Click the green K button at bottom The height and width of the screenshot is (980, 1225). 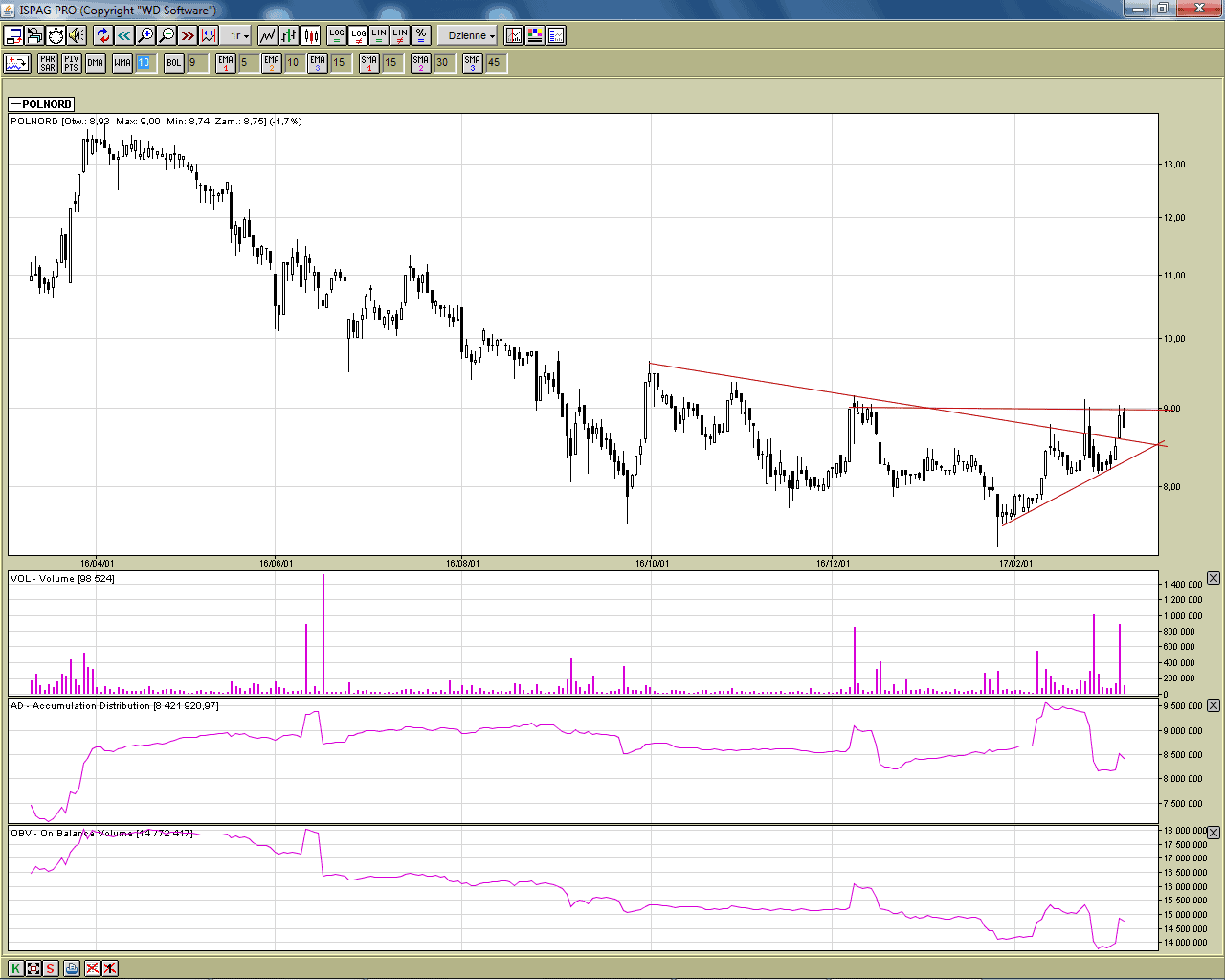point(16,969)
